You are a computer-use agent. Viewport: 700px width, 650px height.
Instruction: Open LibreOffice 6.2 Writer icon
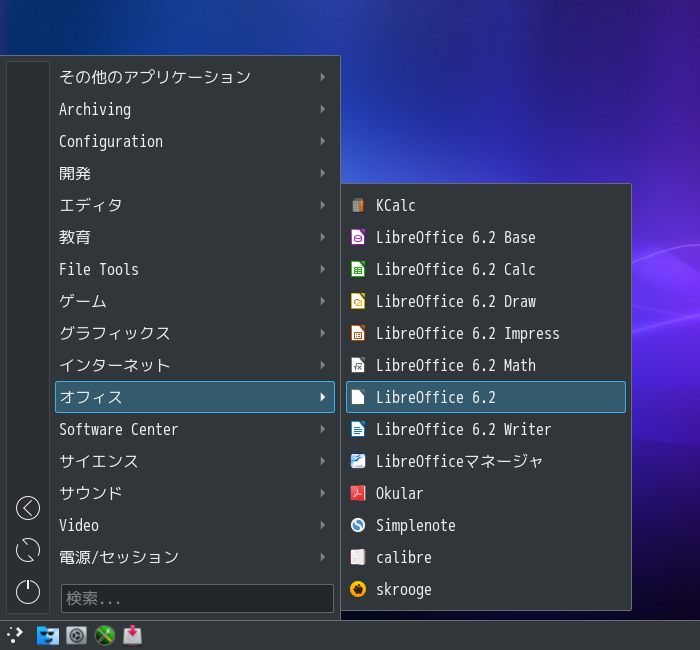click(x=358, y=429)
